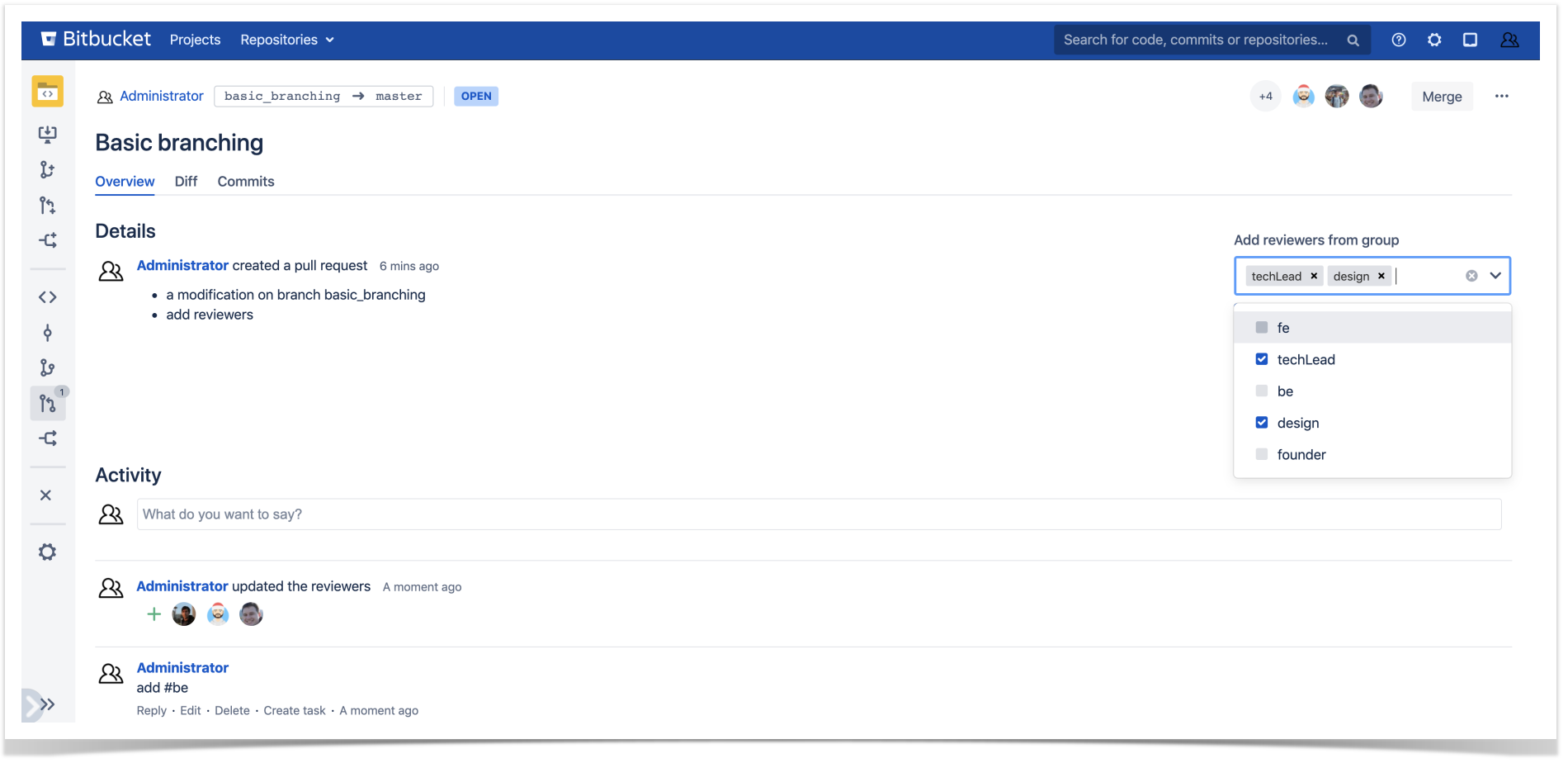This screenshot has height=763, width=1568.
Task: Collapse the reviewer group dropdown arrow
Action: click(1495, 276)
